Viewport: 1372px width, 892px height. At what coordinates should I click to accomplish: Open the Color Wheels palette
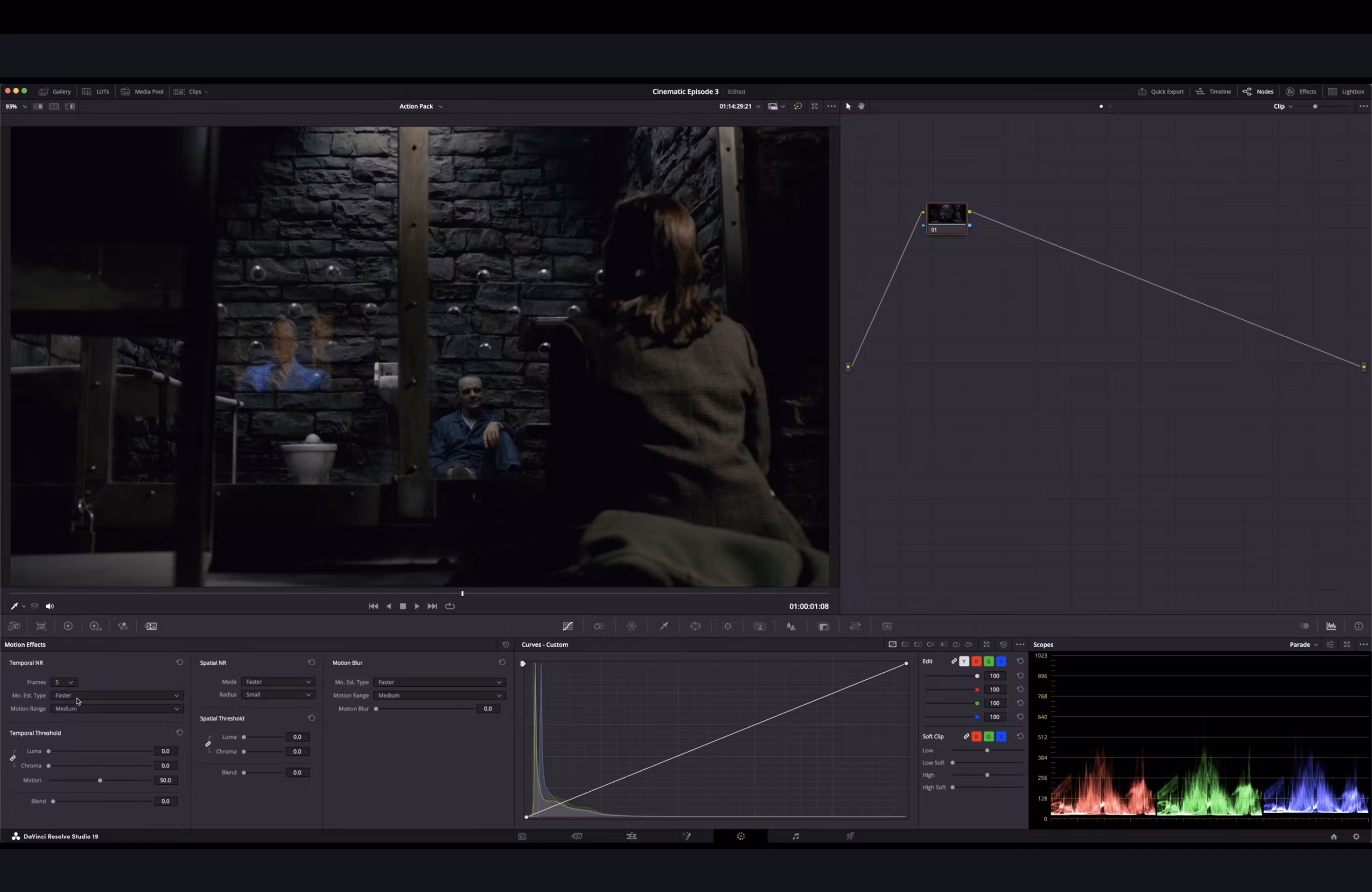(x=68, y=627)
